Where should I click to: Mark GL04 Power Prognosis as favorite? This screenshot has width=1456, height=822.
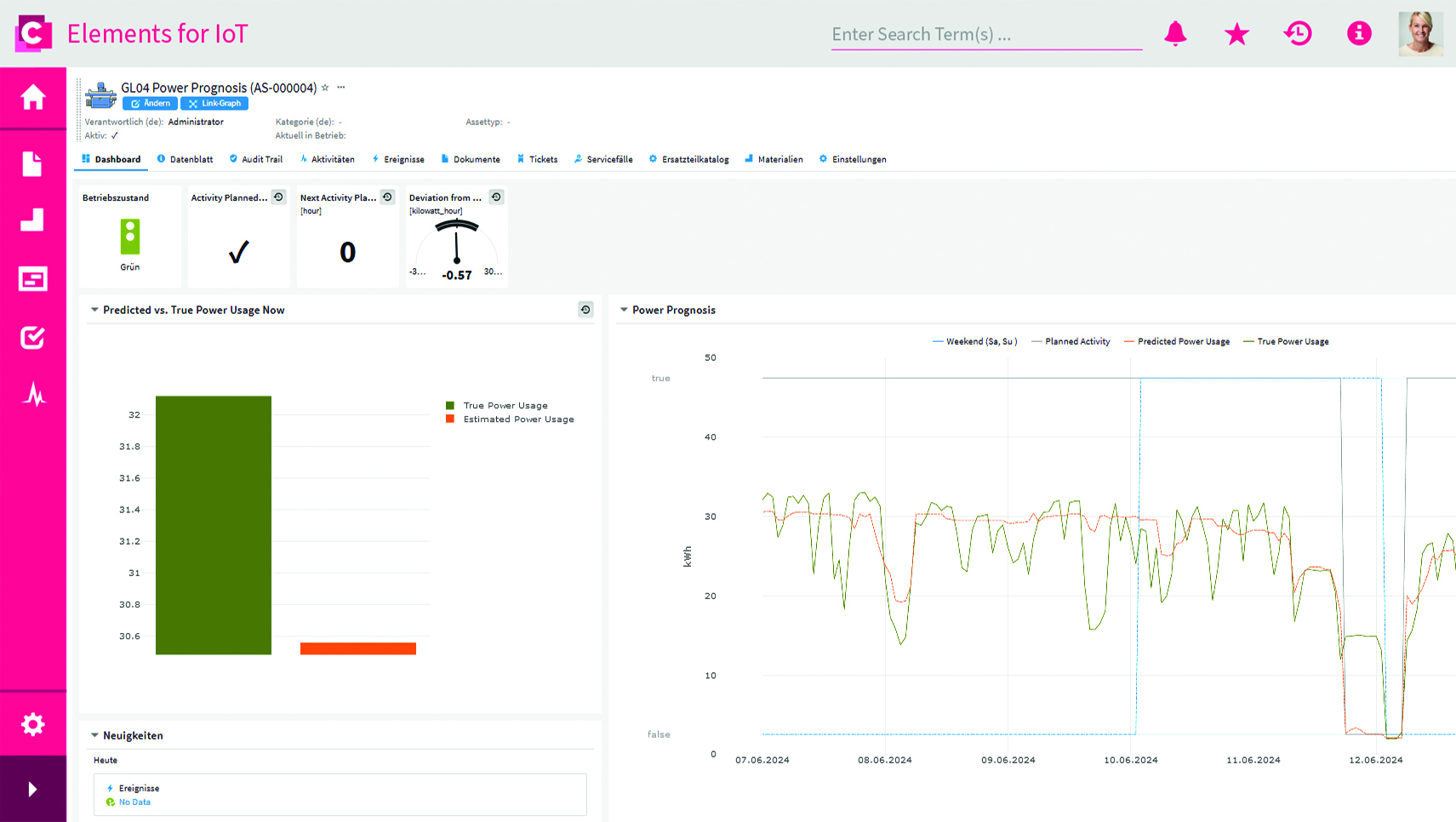pyautogui.click(x=325, y=88)
